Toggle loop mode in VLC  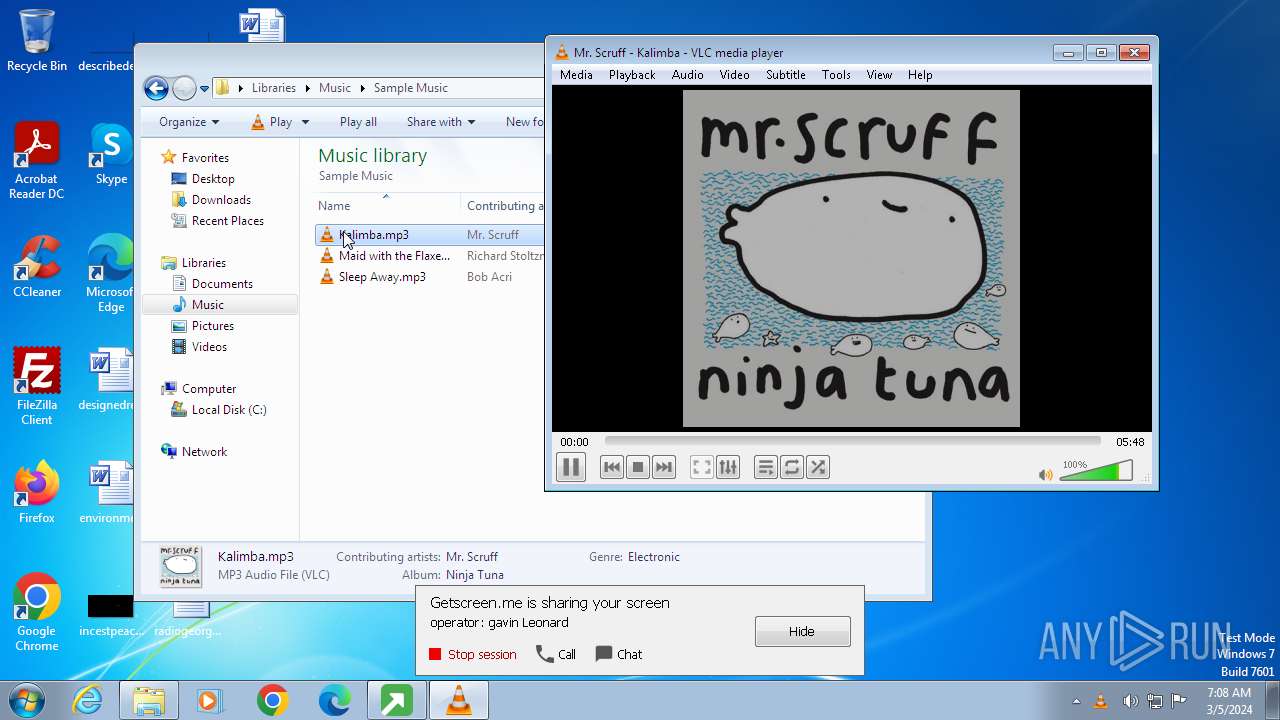click(x=792, y=467)
